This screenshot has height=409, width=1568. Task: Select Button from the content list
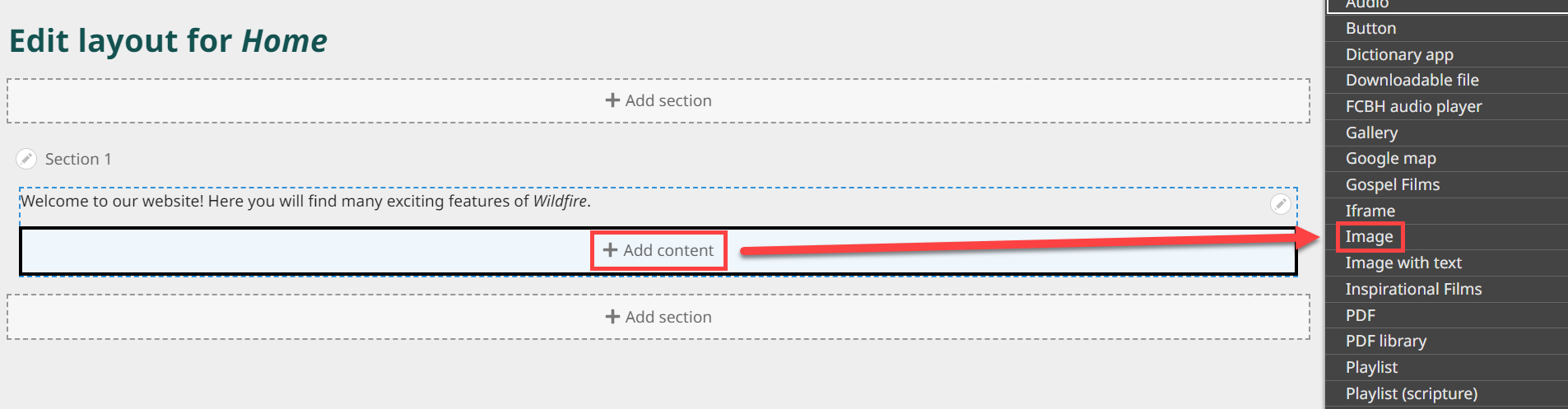click(1370, 29)
